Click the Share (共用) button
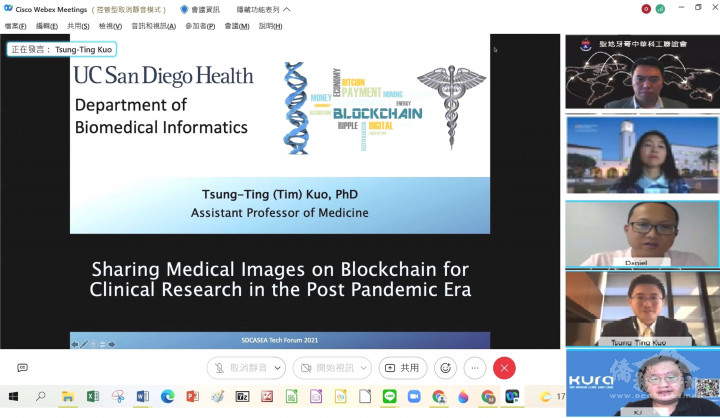This screenshot has height=418, width=720. (x=403, y=368)
